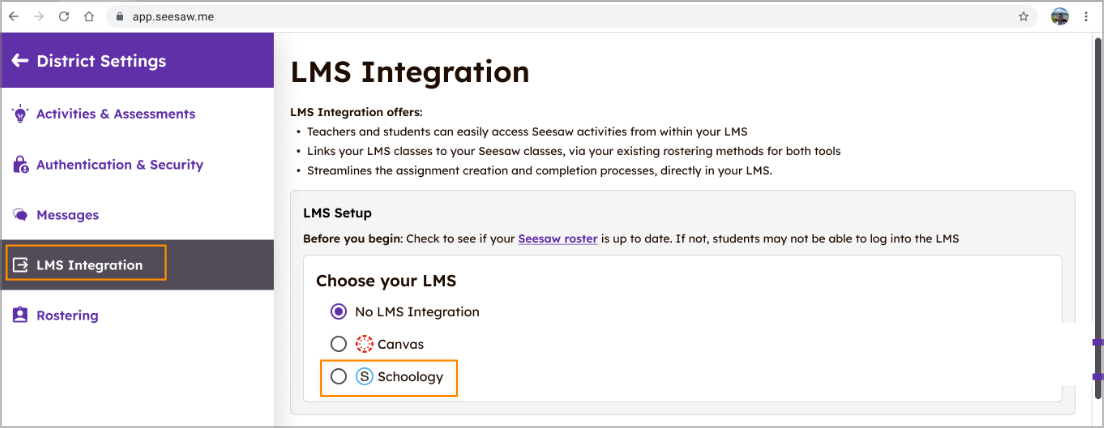Image resolution: width=1104 pixels, height=428 pixels.
Task: Click the LMS Integration sidebar icon
Action: [20, 265]
